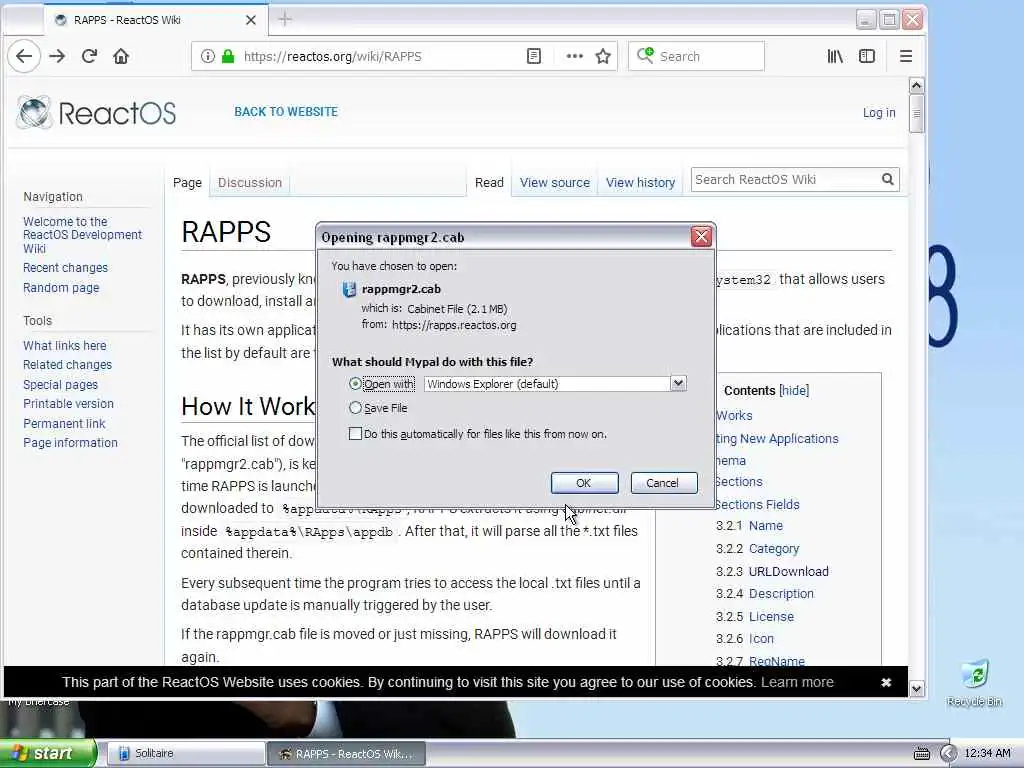Viewport: 1024px width, 768px height.
Task: Open a new tab with plus button
Action: (x=285, y=20)
